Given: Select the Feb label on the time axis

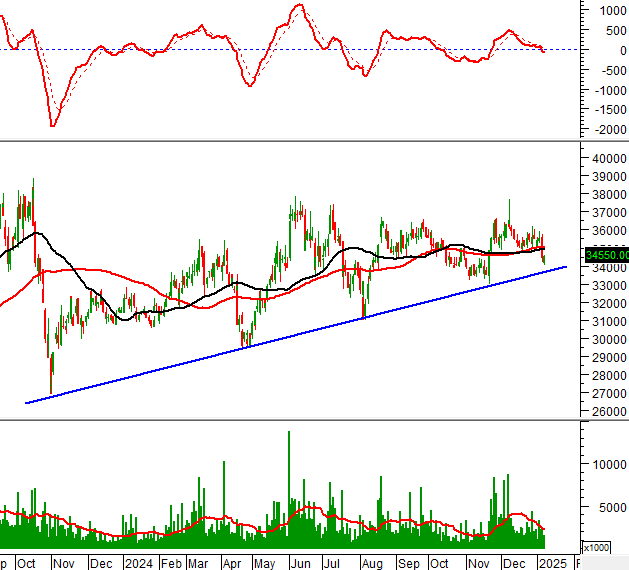Looking at the screenshot, I should pos(171,564).
